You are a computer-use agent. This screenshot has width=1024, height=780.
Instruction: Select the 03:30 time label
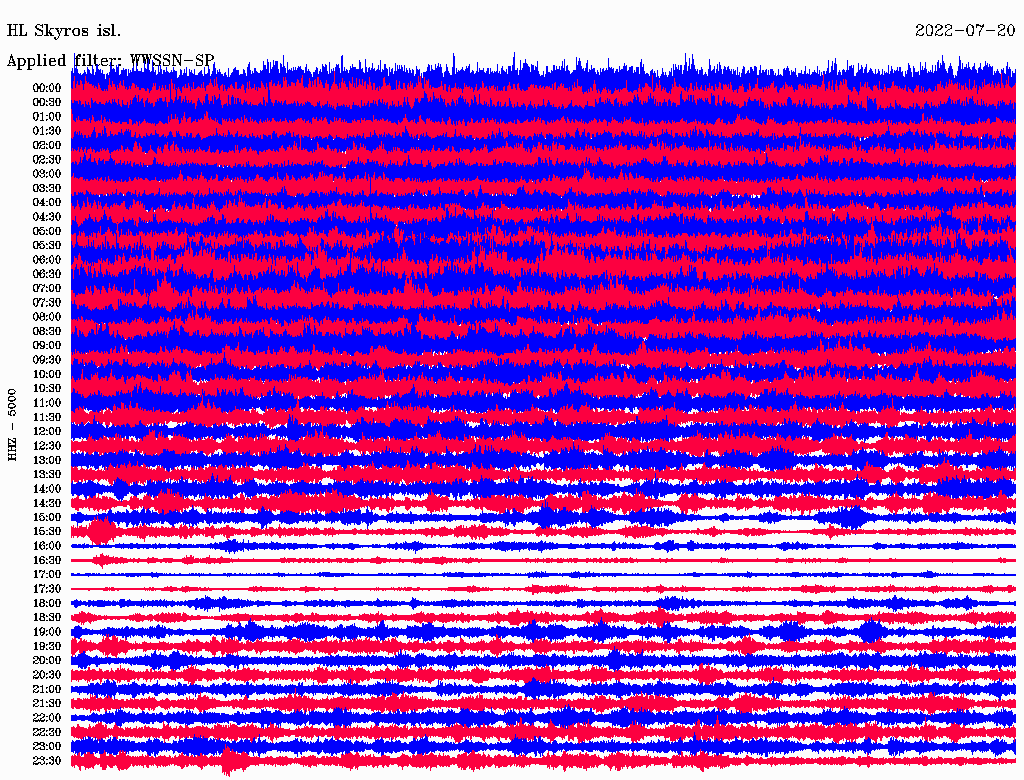click(x=47, y=188)
